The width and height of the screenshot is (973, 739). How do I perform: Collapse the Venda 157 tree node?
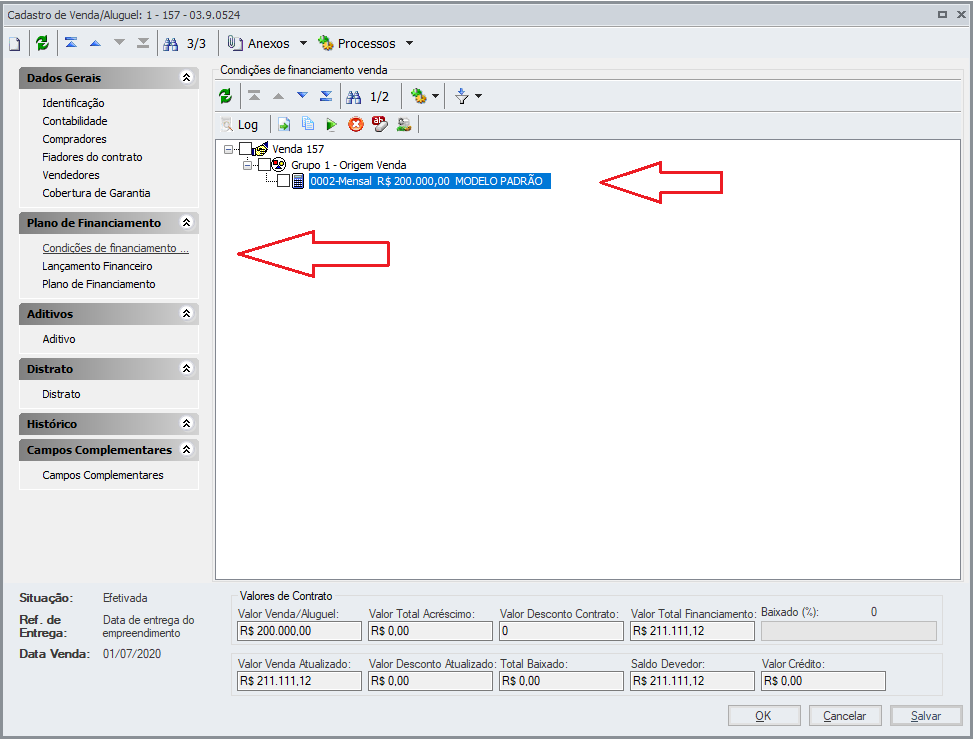(228, 150)
